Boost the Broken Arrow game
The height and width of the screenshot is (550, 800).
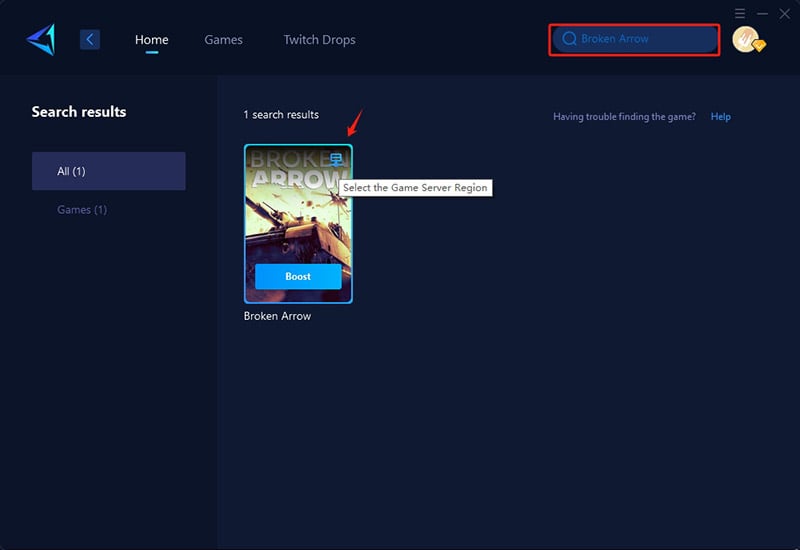pos(298,277)
